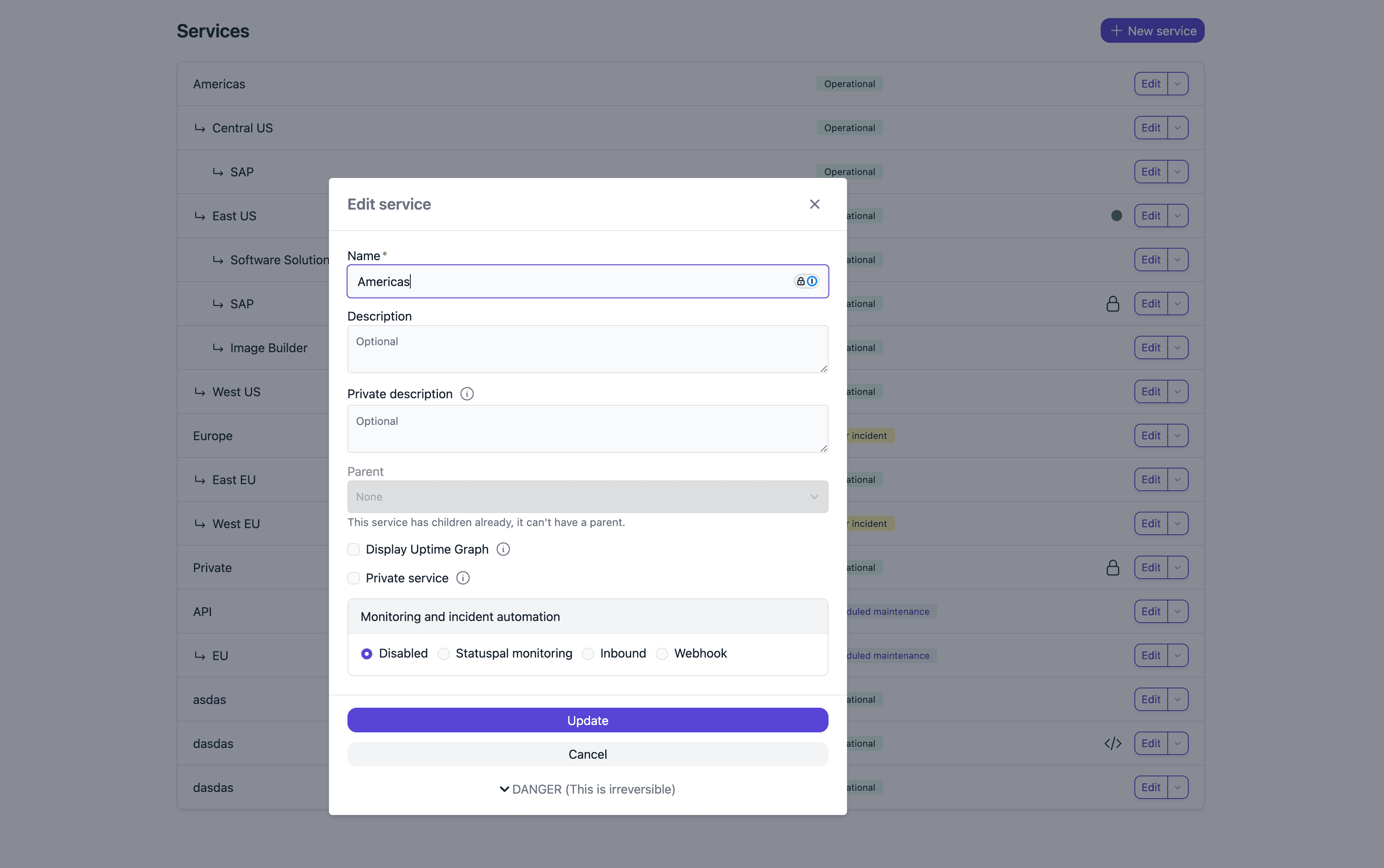Open the dropdown arrow next to Central US Edit button
This screenshot has width=1384, height=868.
pos(1176,127)
